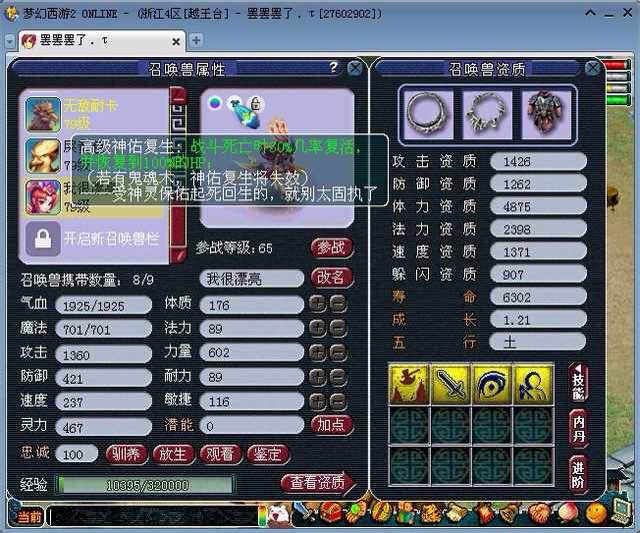Close the 召唤兽资质 panel

tap(593, 68)
